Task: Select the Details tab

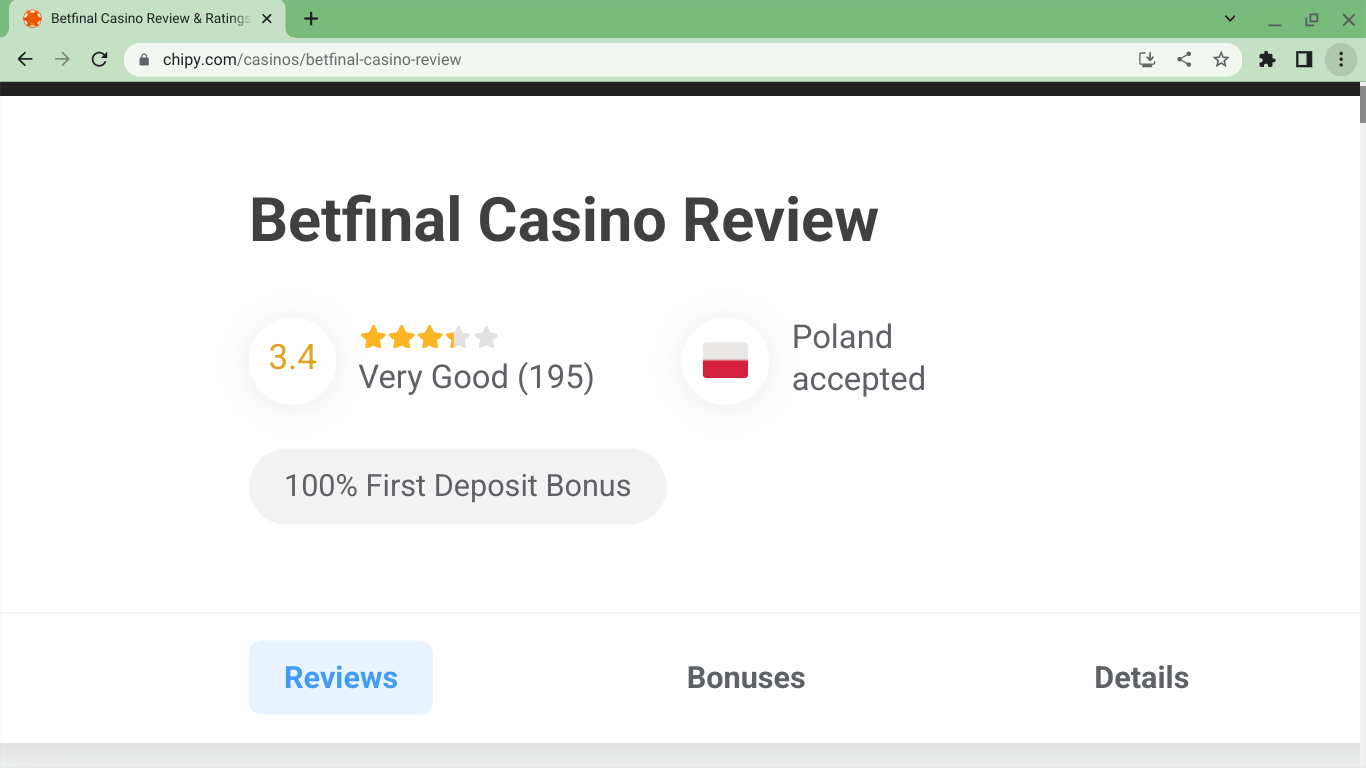Action: pos(1141,678)
